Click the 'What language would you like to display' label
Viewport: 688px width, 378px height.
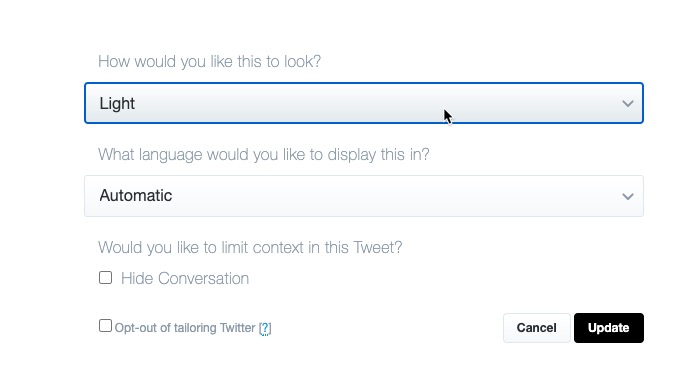pyautogui.click(x=264, y=155)
